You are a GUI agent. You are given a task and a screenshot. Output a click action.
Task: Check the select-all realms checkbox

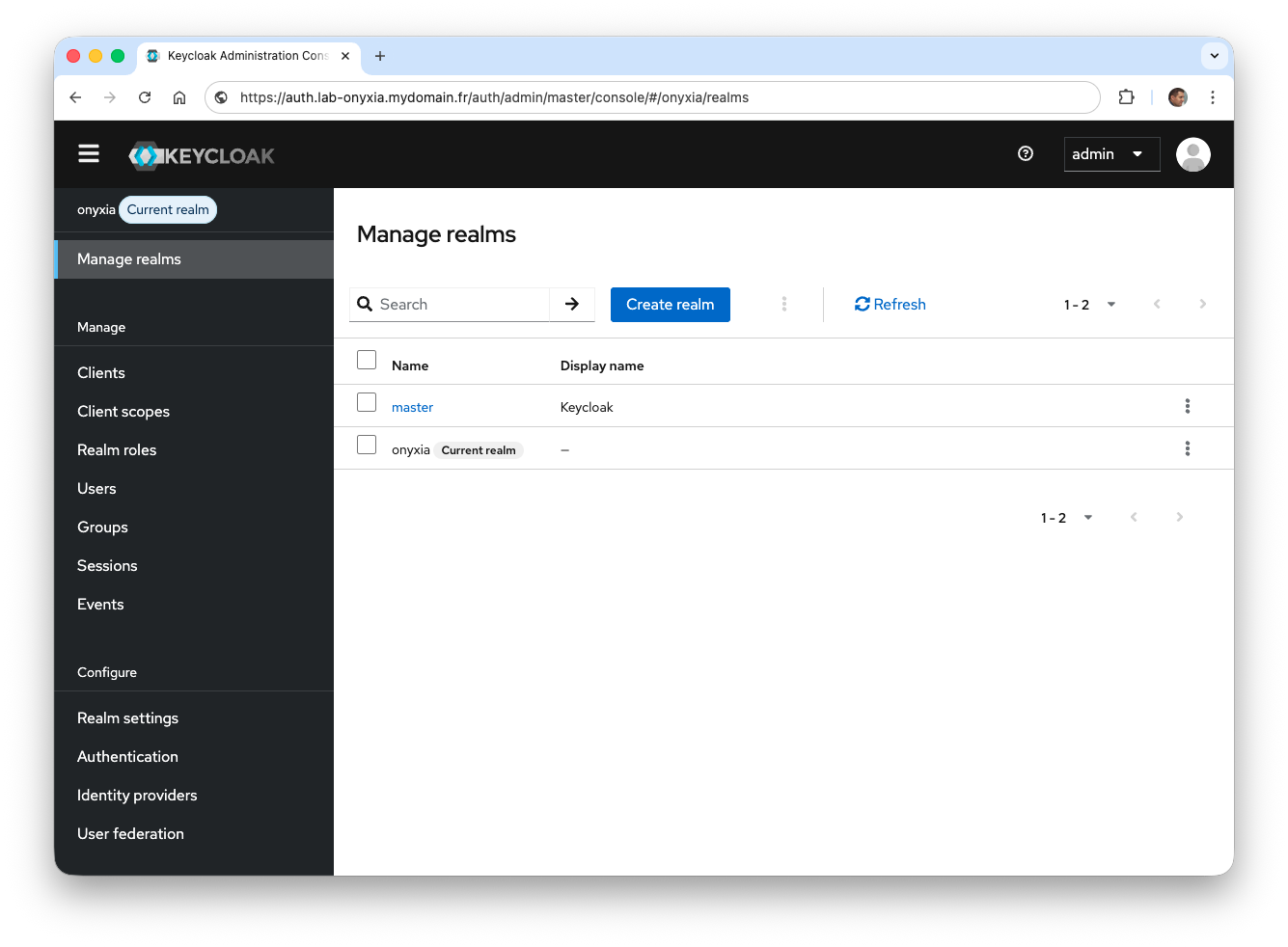(367, 360)
